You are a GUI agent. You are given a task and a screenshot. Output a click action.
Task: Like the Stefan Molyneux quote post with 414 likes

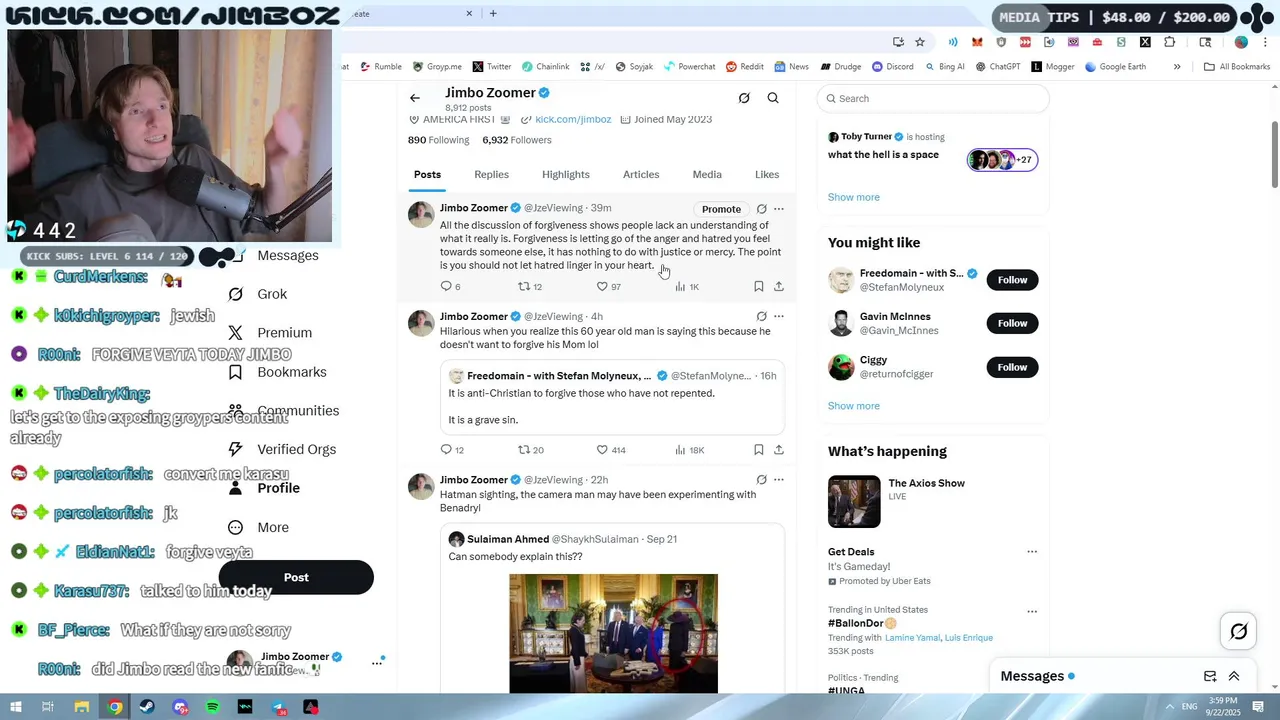click(611, 450)
